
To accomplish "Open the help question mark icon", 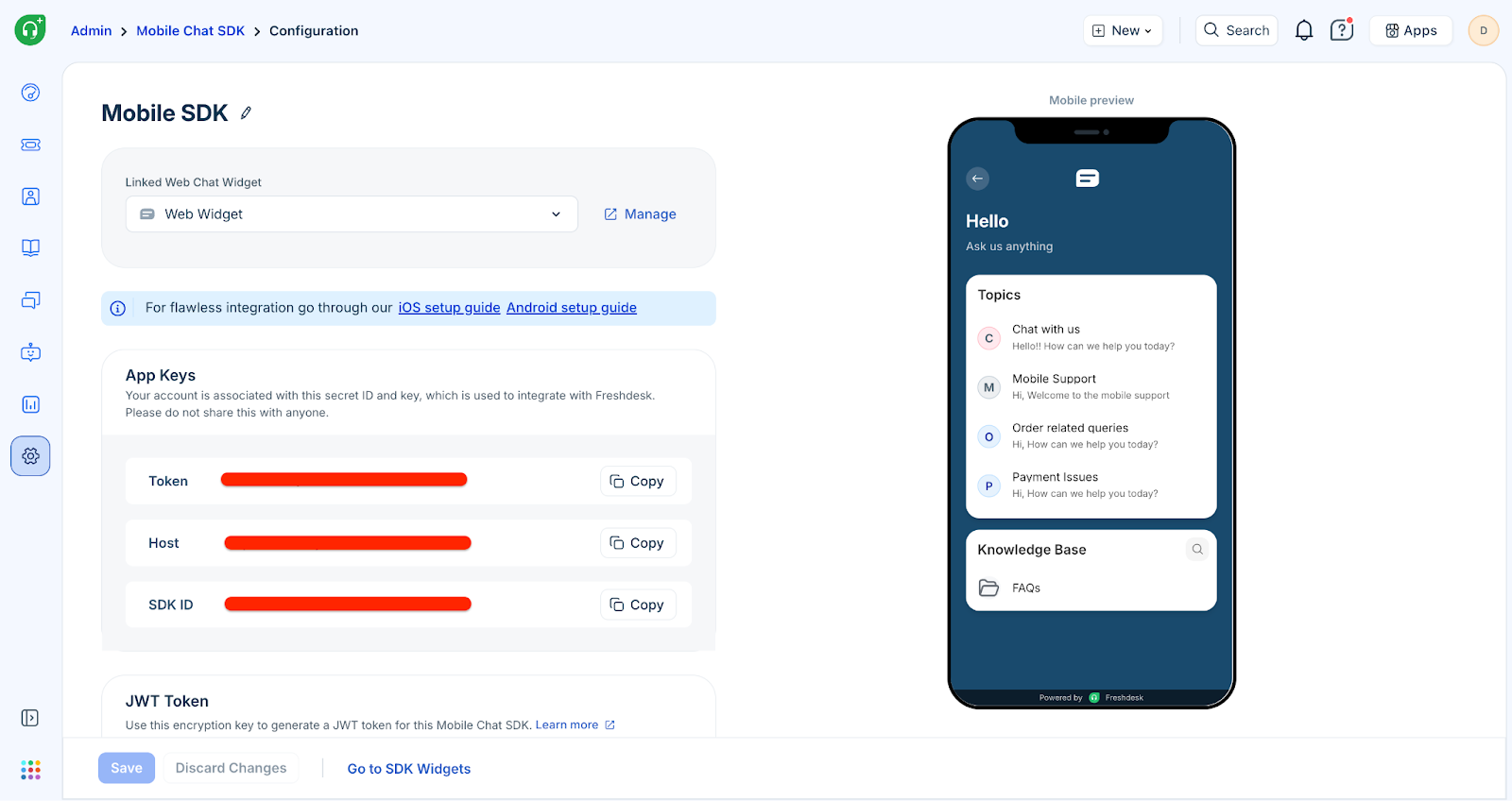I will (x=1341, y=30).
